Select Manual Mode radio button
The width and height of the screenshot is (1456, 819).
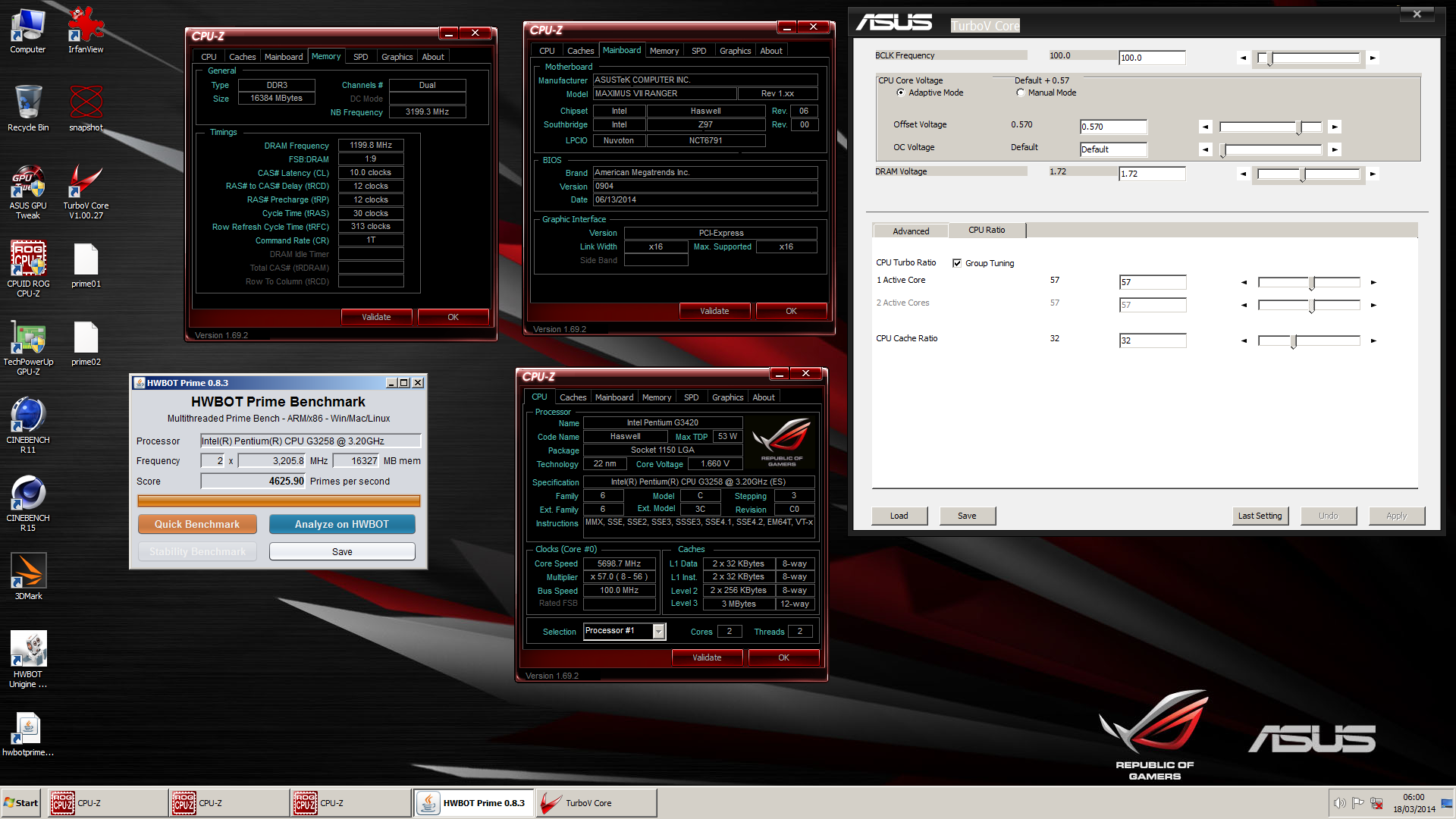coord(1020,93)
